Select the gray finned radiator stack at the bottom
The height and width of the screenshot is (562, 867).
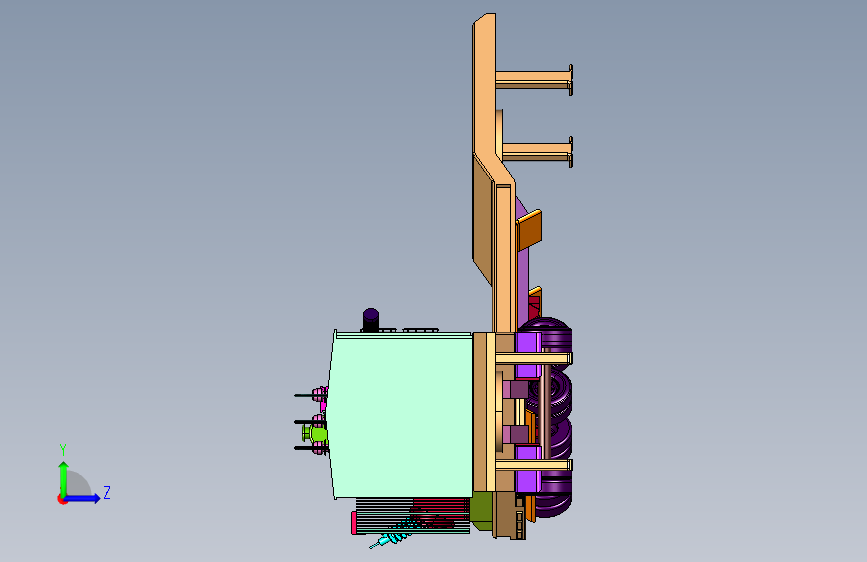coord(384,516)
